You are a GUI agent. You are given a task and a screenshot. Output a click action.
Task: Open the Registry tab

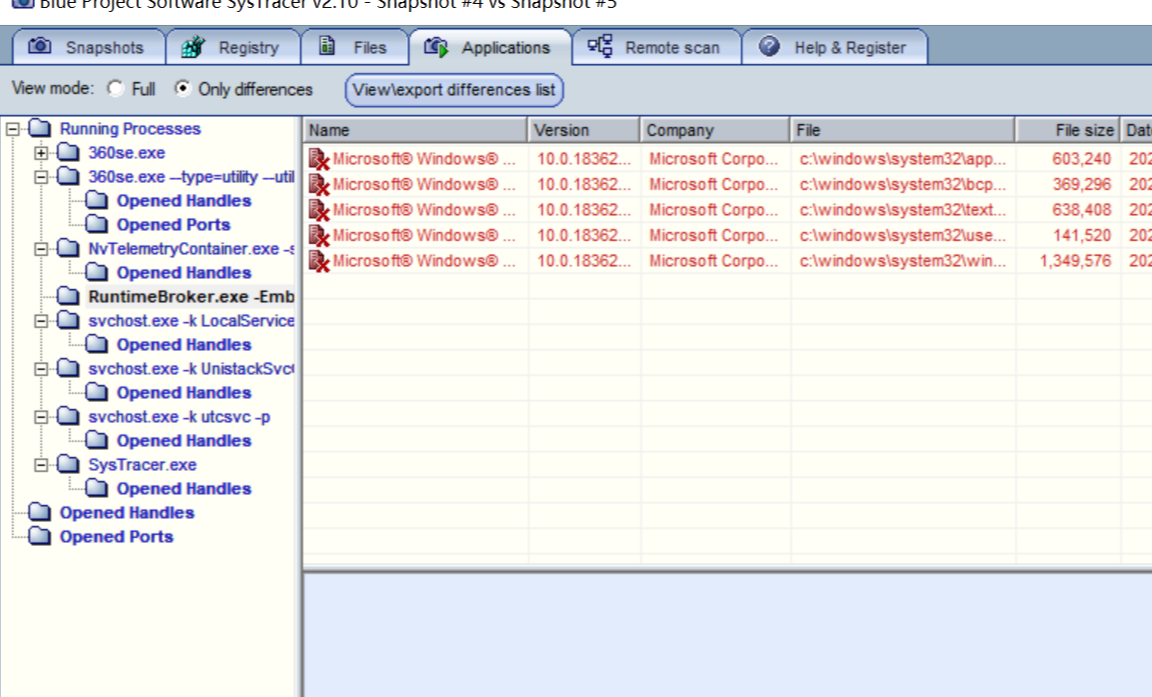[233, 47]
